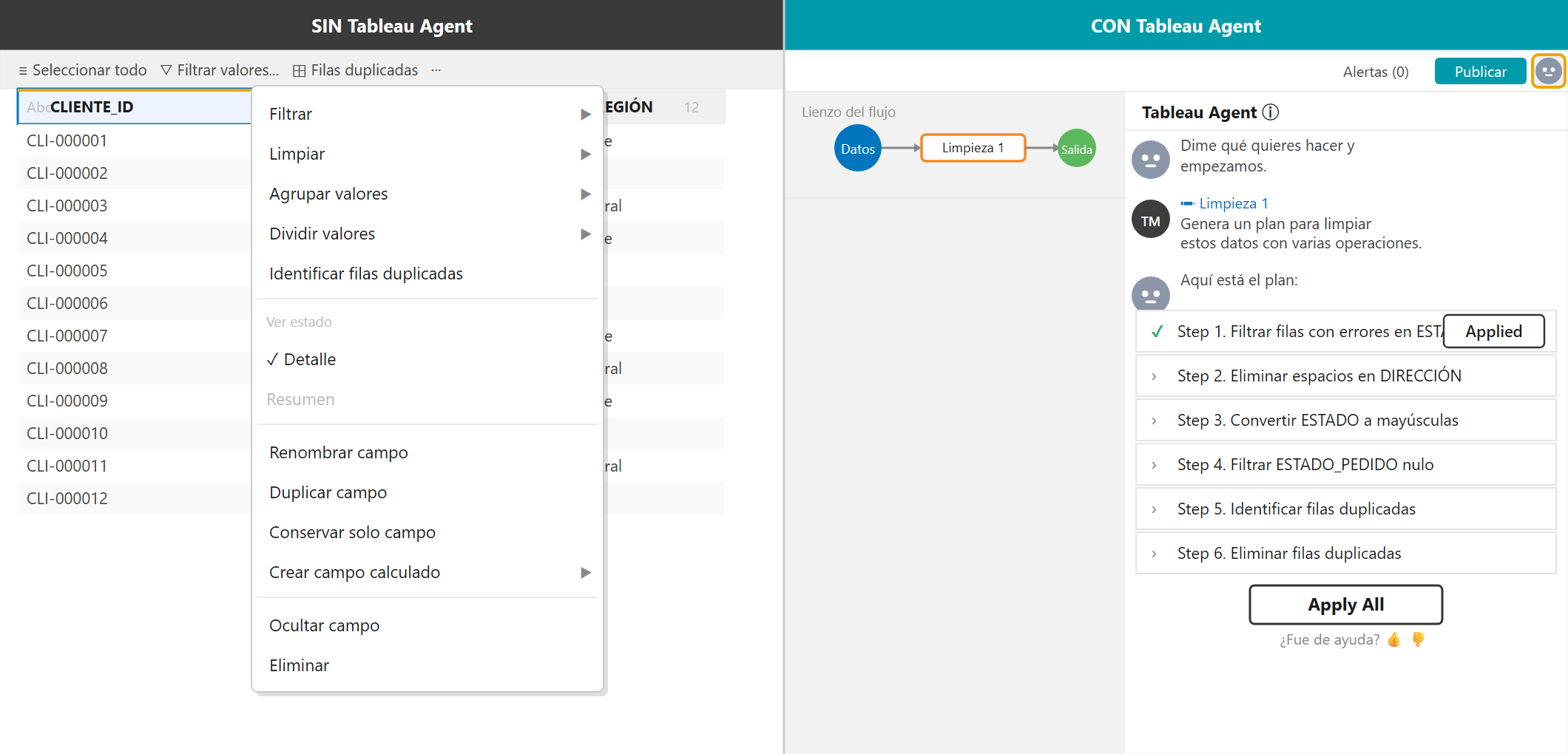The height and width of the screenshot is (754, 1568).
Task: Expand Step 3 Convertir ESTADO a mayúsculas
Action: click(1345, 420)
